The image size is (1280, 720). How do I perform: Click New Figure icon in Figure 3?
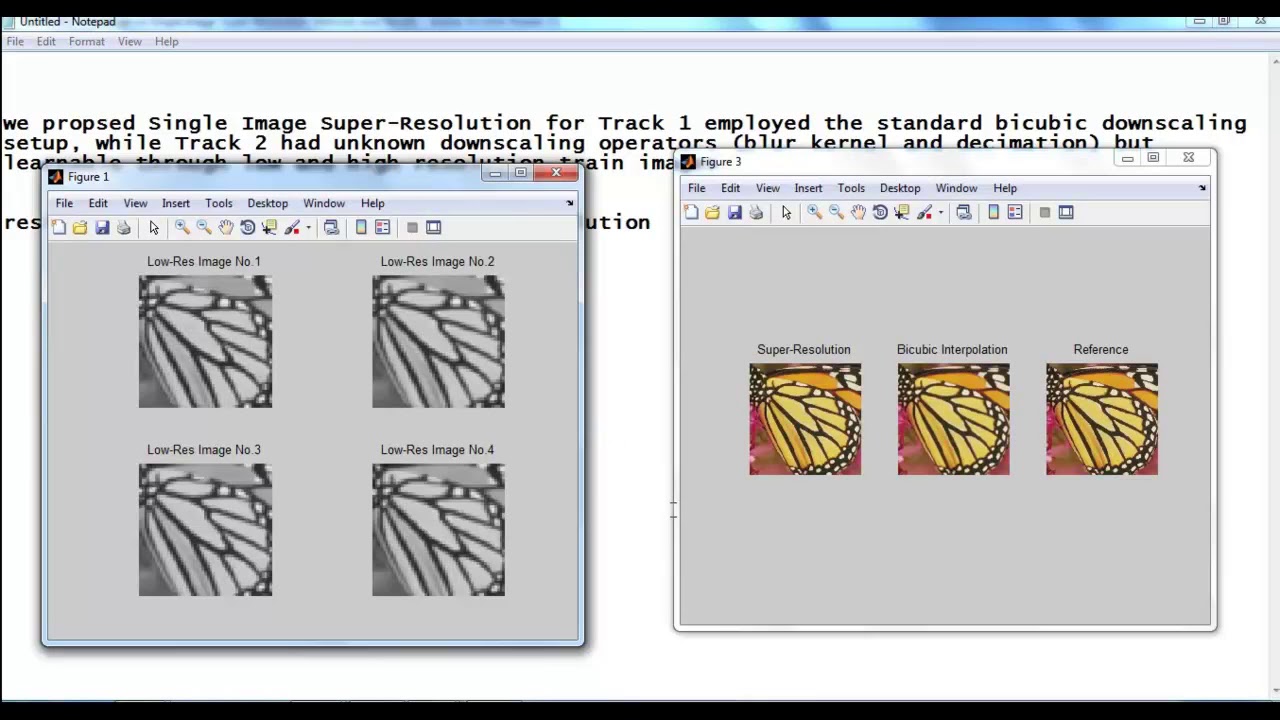point(691,212)
